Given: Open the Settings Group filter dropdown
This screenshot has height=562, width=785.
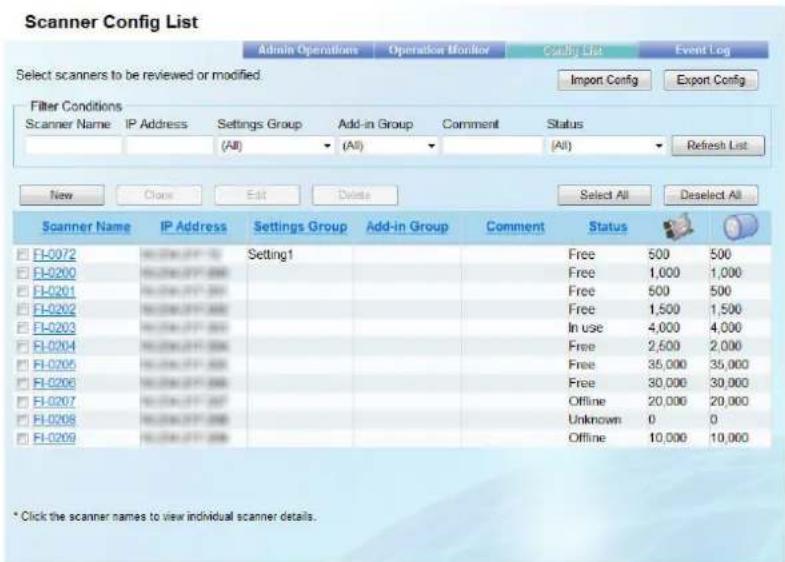Looking at the screenshot, I should (x=275, y=146).
